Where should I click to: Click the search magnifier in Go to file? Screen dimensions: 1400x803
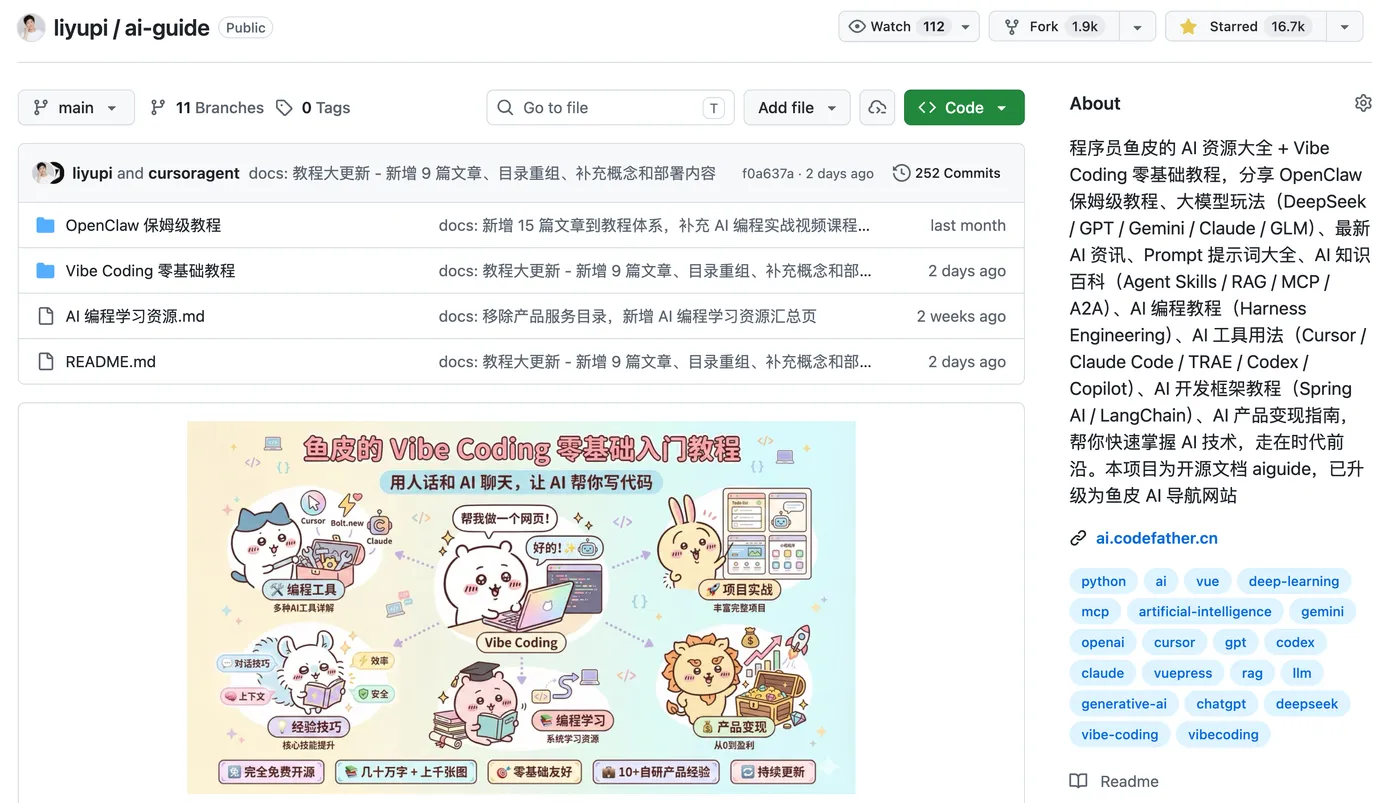click(506, 108)
